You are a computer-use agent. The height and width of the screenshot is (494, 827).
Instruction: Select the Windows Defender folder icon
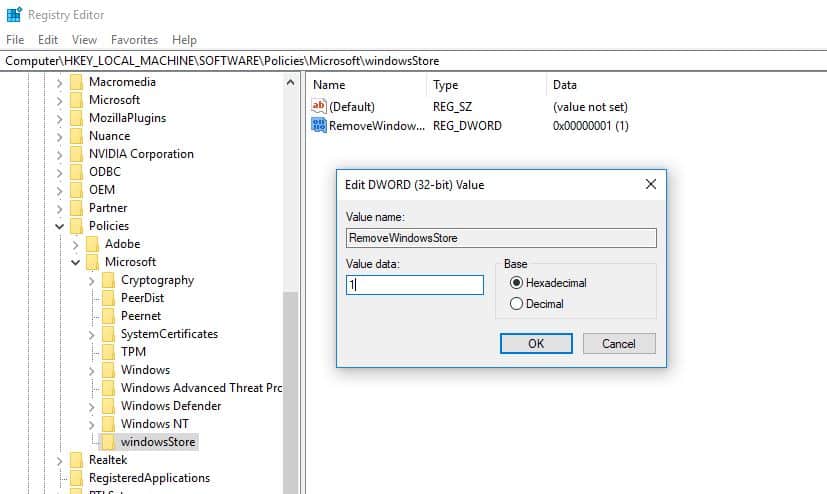(109, 405)
